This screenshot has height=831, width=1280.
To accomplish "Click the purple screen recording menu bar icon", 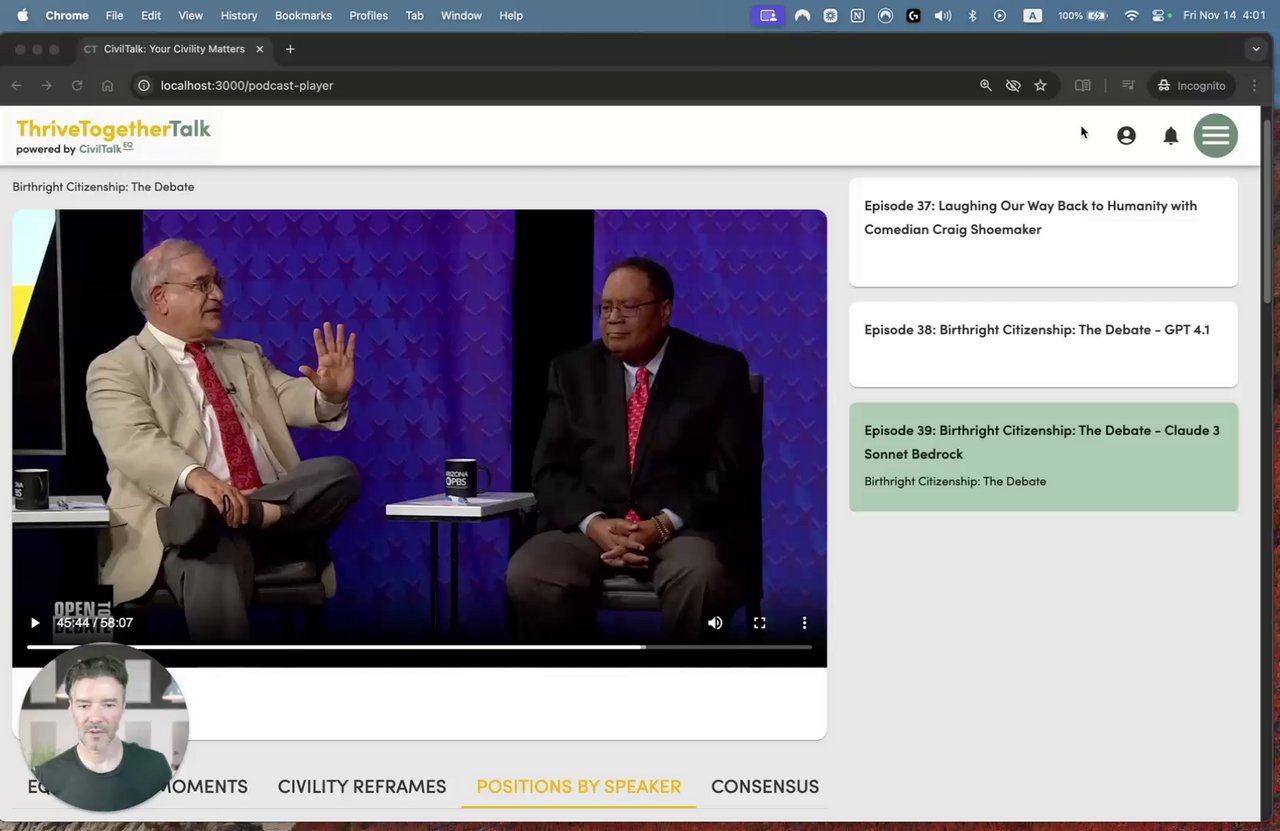I will [x=768, y=16].
